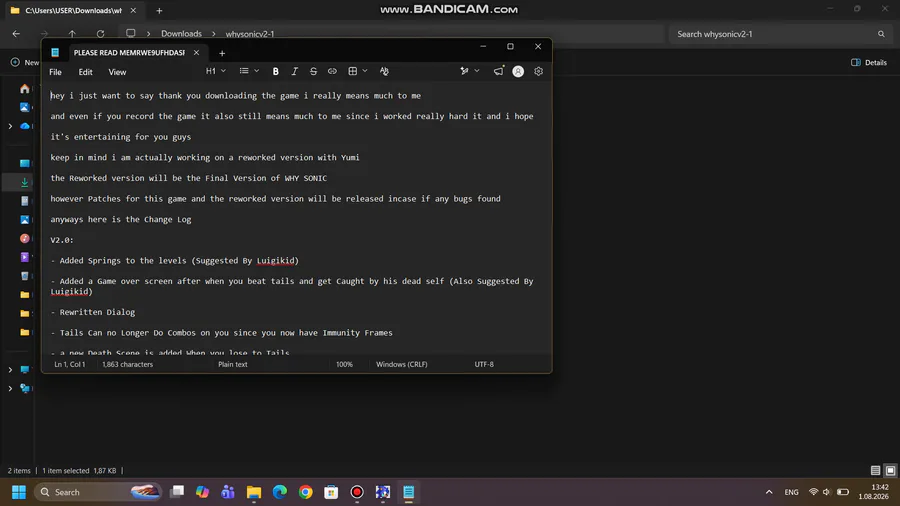The image size is (900, 506).
Task: Open Copilot from the taskbar
Action: [x=203, y=492]
